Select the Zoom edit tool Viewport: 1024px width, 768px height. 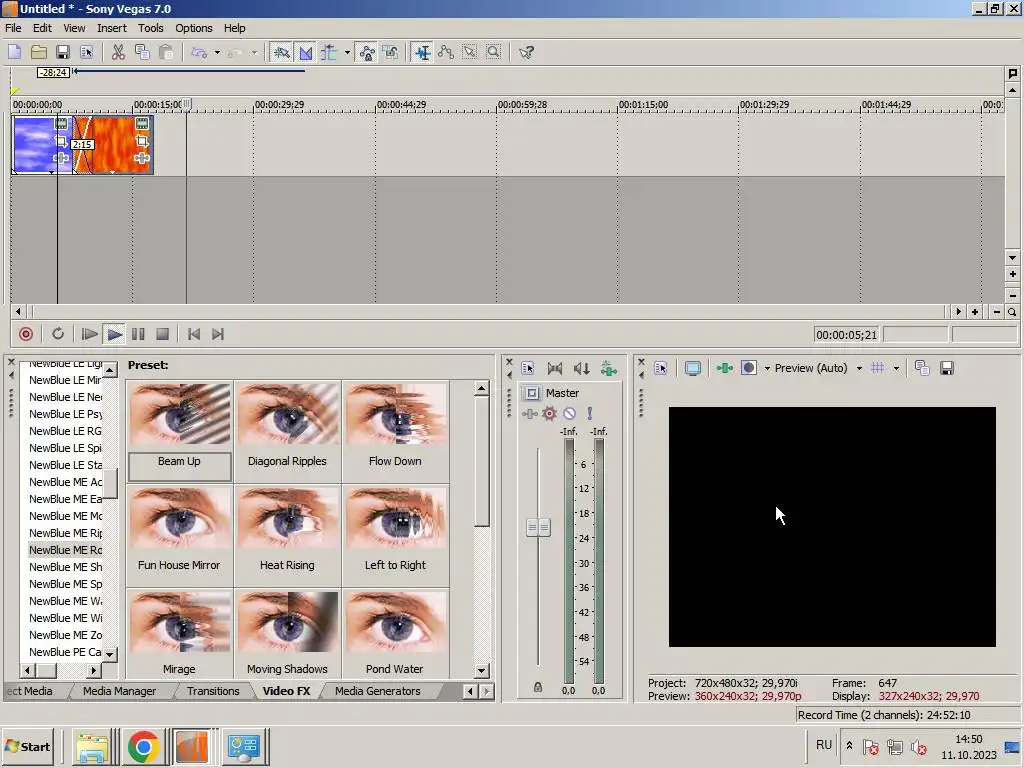tap(494, 52)
